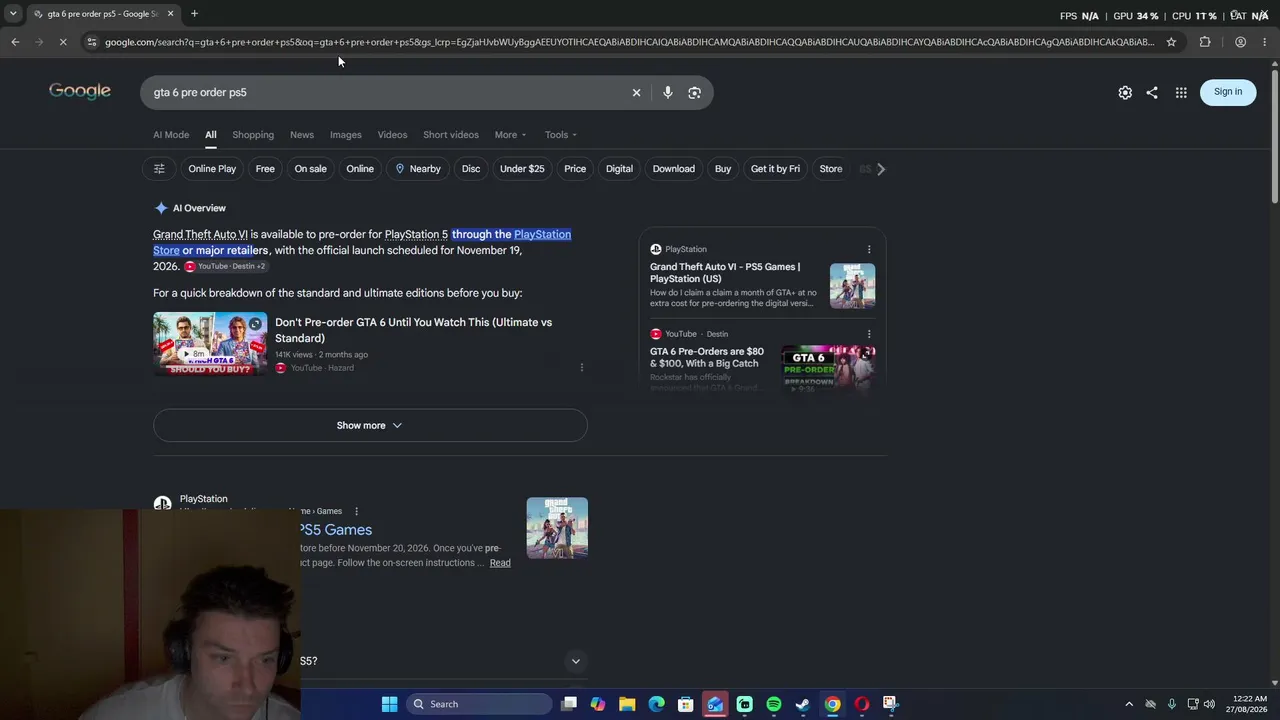Open Opera browser from the taskbar
Screen dimensions: 1280x720
861,704
